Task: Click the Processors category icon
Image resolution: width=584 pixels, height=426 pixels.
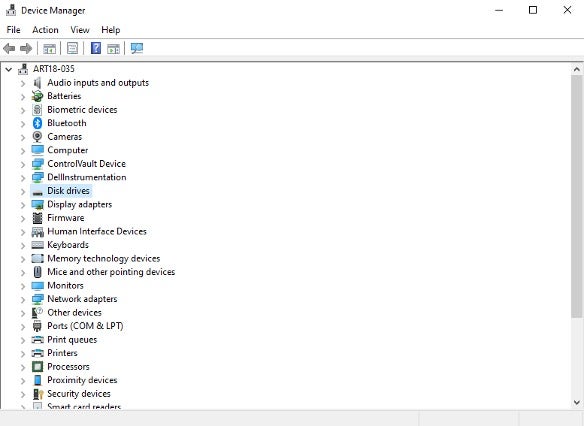Action: pos(37,367)
